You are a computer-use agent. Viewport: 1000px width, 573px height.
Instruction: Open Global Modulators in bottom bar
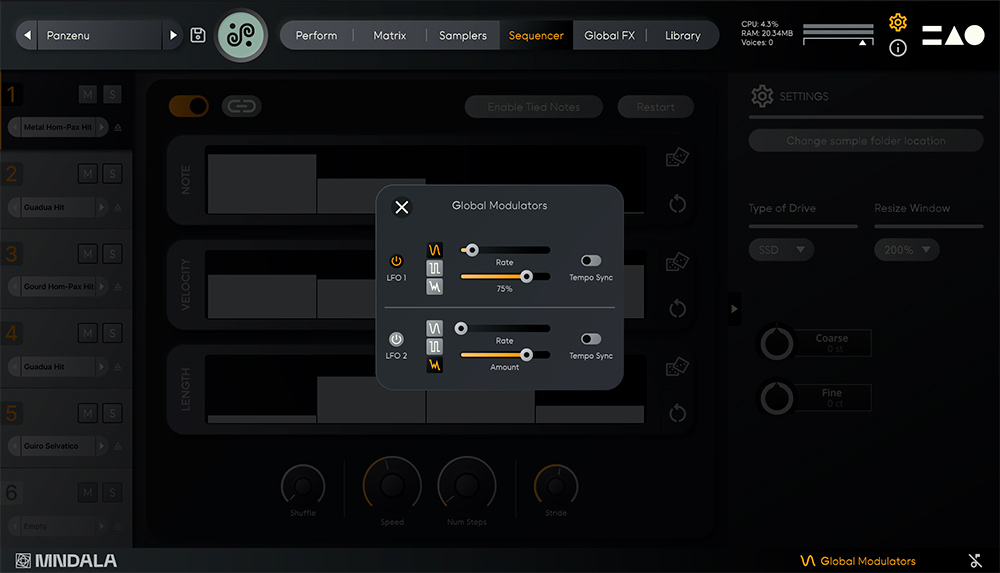coord(858,561)
